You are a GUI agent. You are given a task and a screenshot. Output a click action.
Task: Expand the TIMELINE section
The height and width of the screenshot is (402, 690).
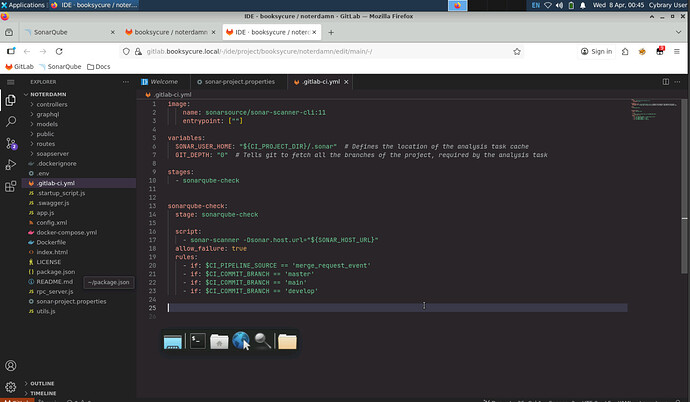point(44,394)
